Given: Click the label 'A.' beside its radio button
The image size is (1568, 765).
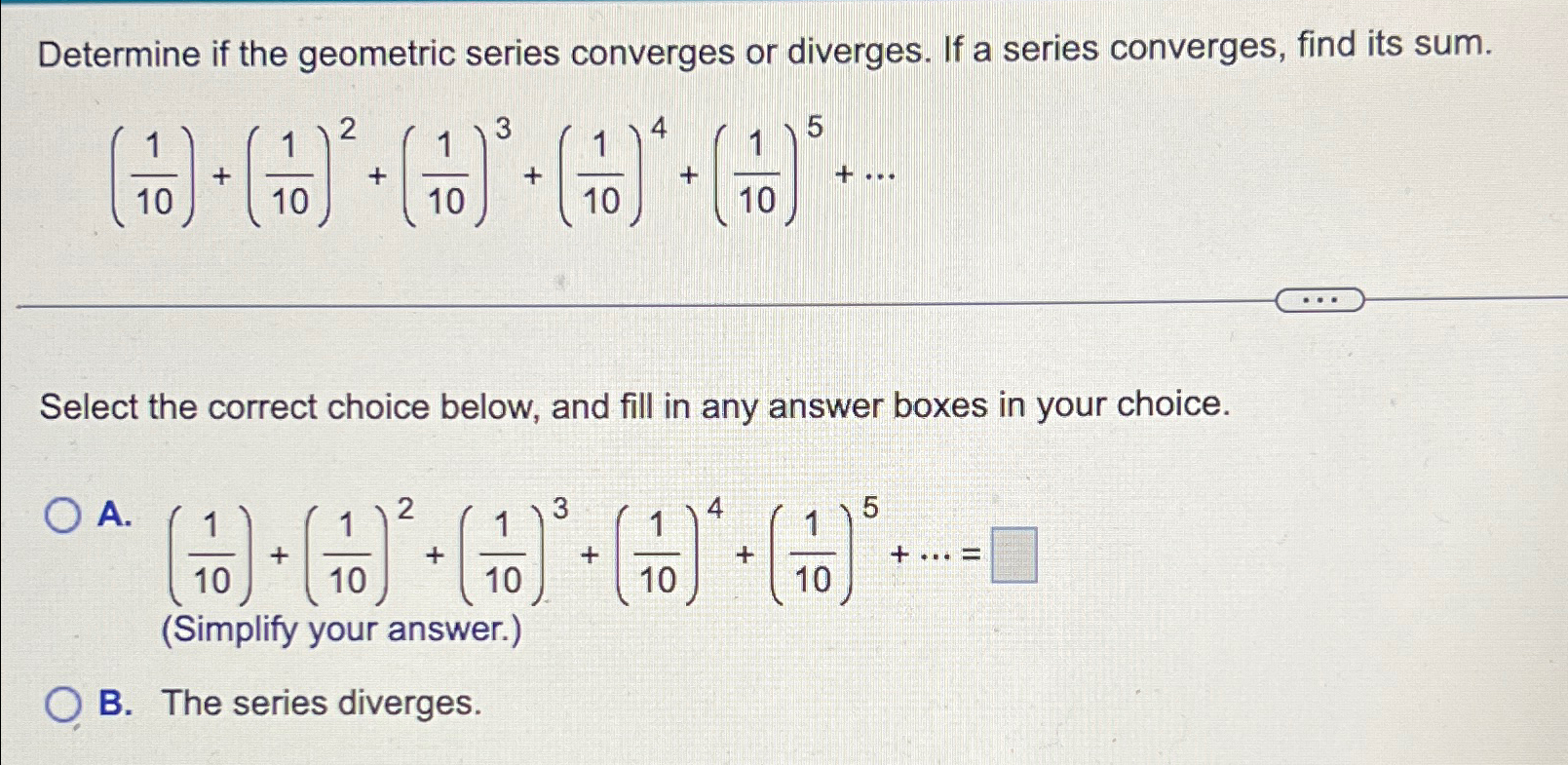Looking at the screenshot, I should pyautogui.click(x=114, y=516).
